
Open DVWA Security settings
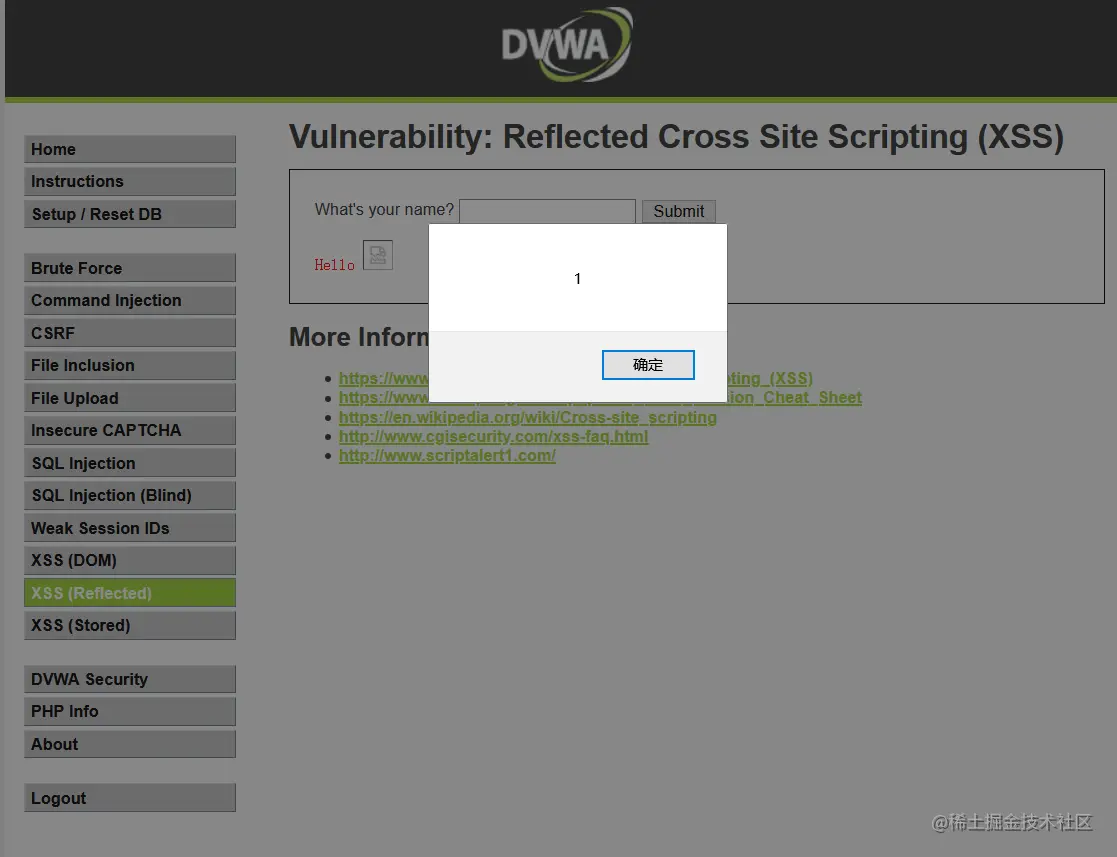tap(130, 679)
